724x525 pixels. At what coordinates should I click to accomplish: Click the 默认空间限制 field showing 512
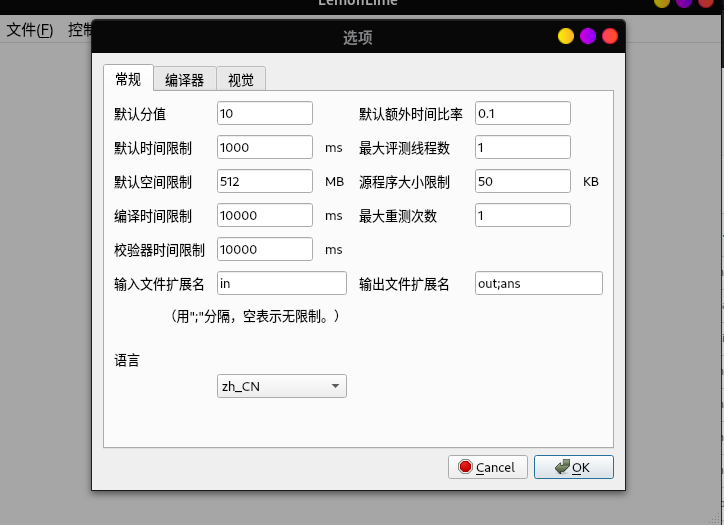pyautogui.click(x=265, y=181)
